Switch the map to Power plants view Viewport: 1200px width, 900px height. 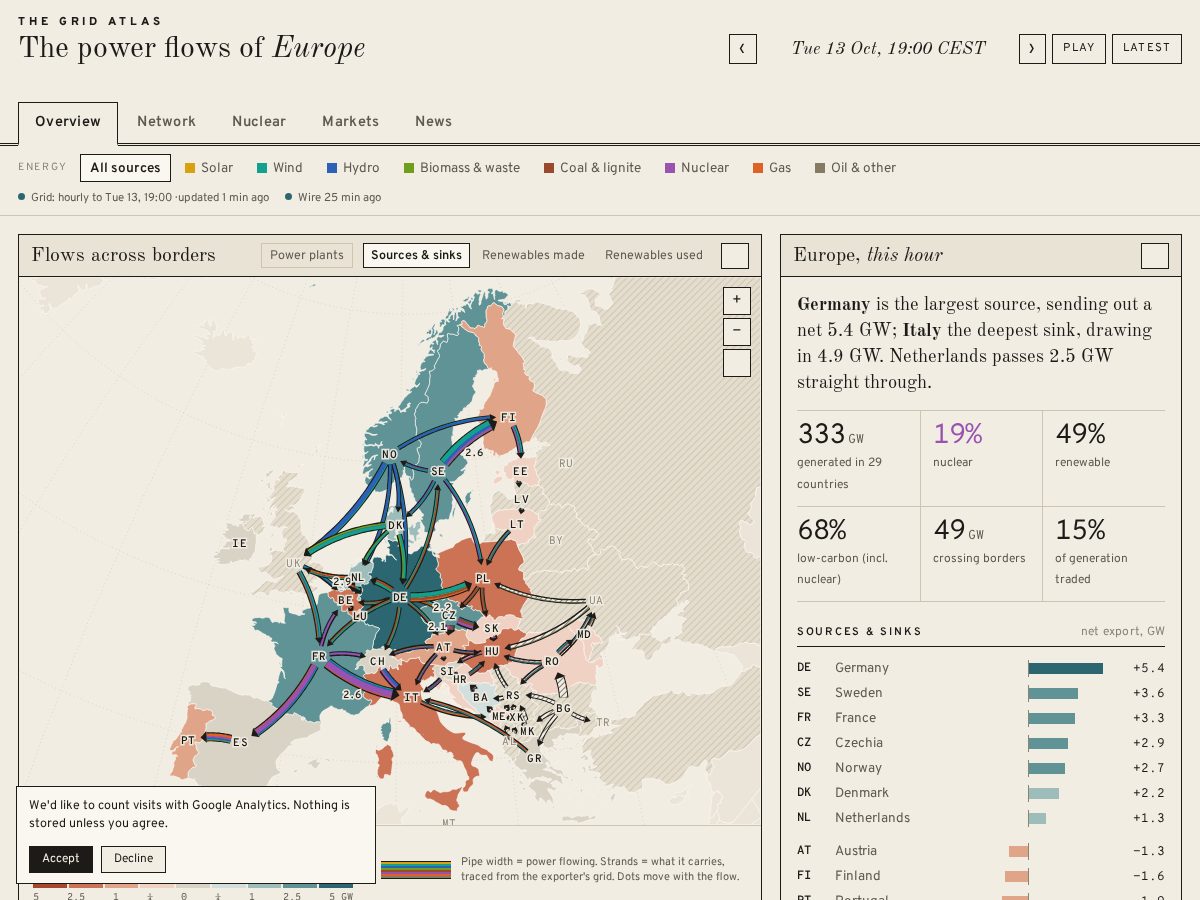click(307, 256)
